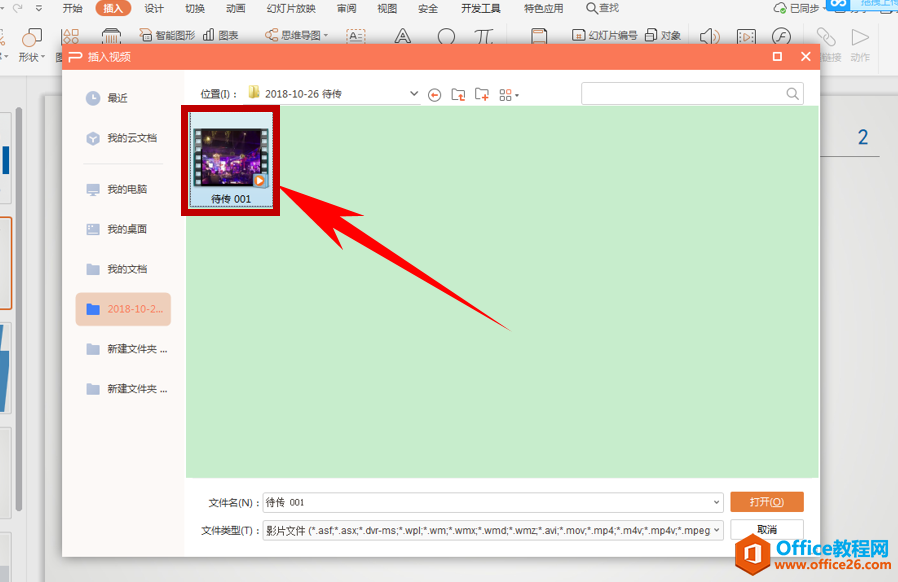Screen dimensions: 898x582
Task: Expand the 位置 location dropdown
Action: click(x=413, y=94)
